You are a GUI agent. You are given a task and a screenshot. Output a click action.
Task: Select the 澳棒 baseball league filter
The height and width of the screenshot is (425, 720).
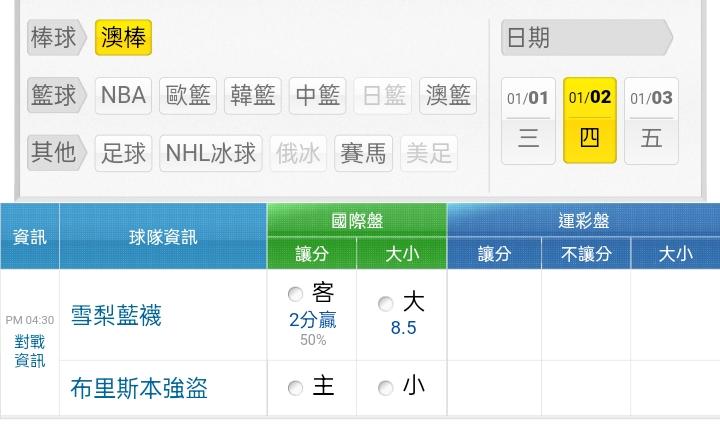123,38
